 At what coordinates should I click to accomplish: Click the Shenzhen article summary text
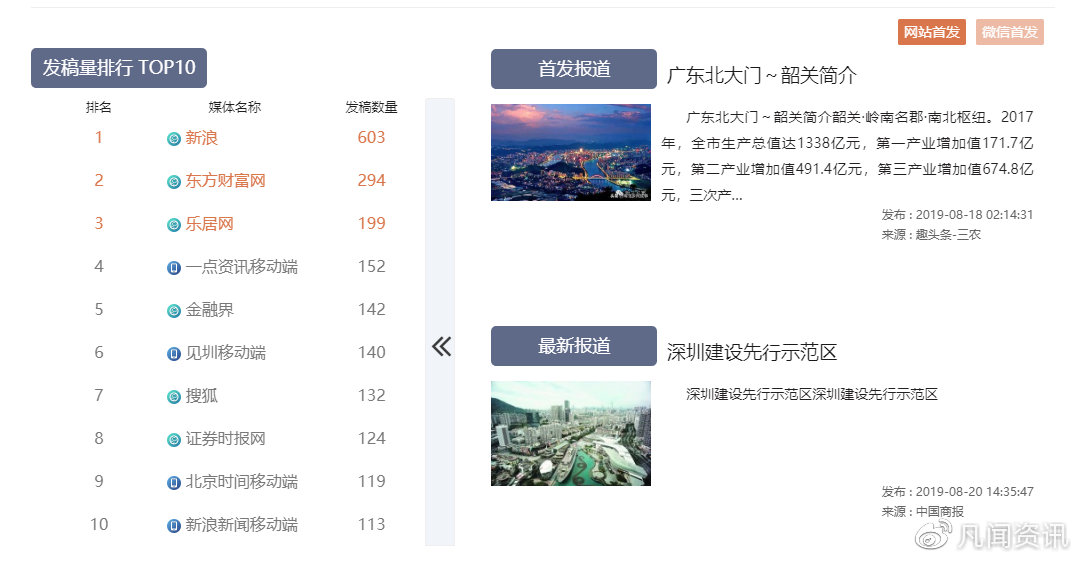click(x=812, y=394)
